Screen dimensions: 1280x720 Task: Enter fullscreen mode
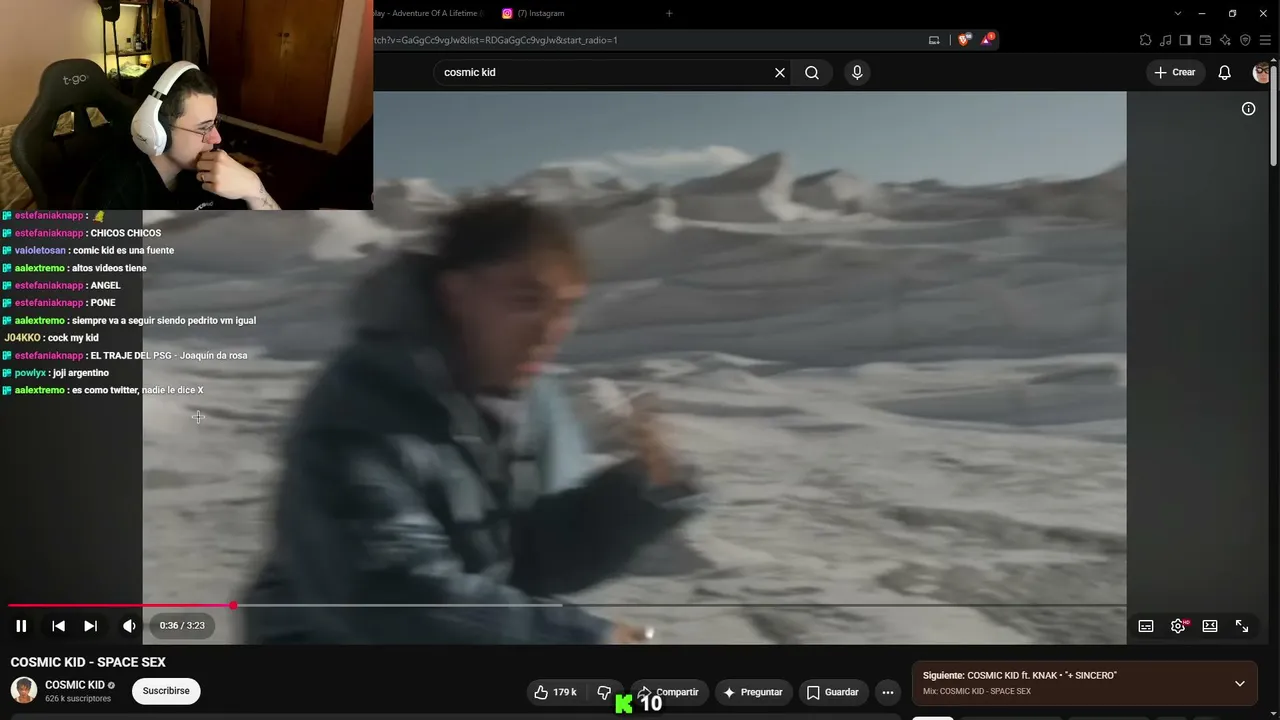1242,626
